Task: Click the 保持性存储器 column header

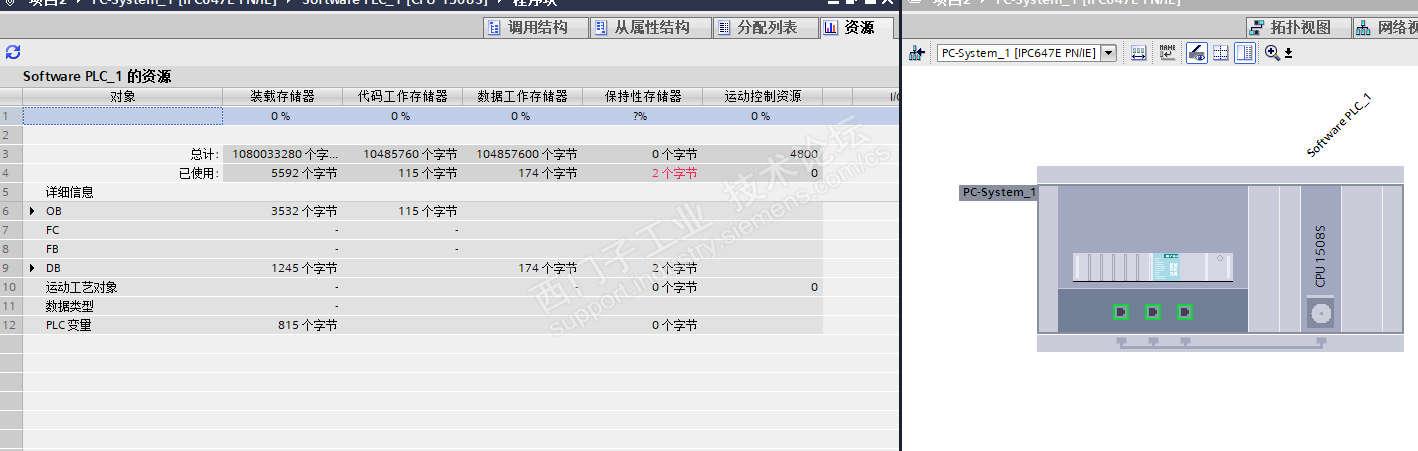Action: [642, 96]
